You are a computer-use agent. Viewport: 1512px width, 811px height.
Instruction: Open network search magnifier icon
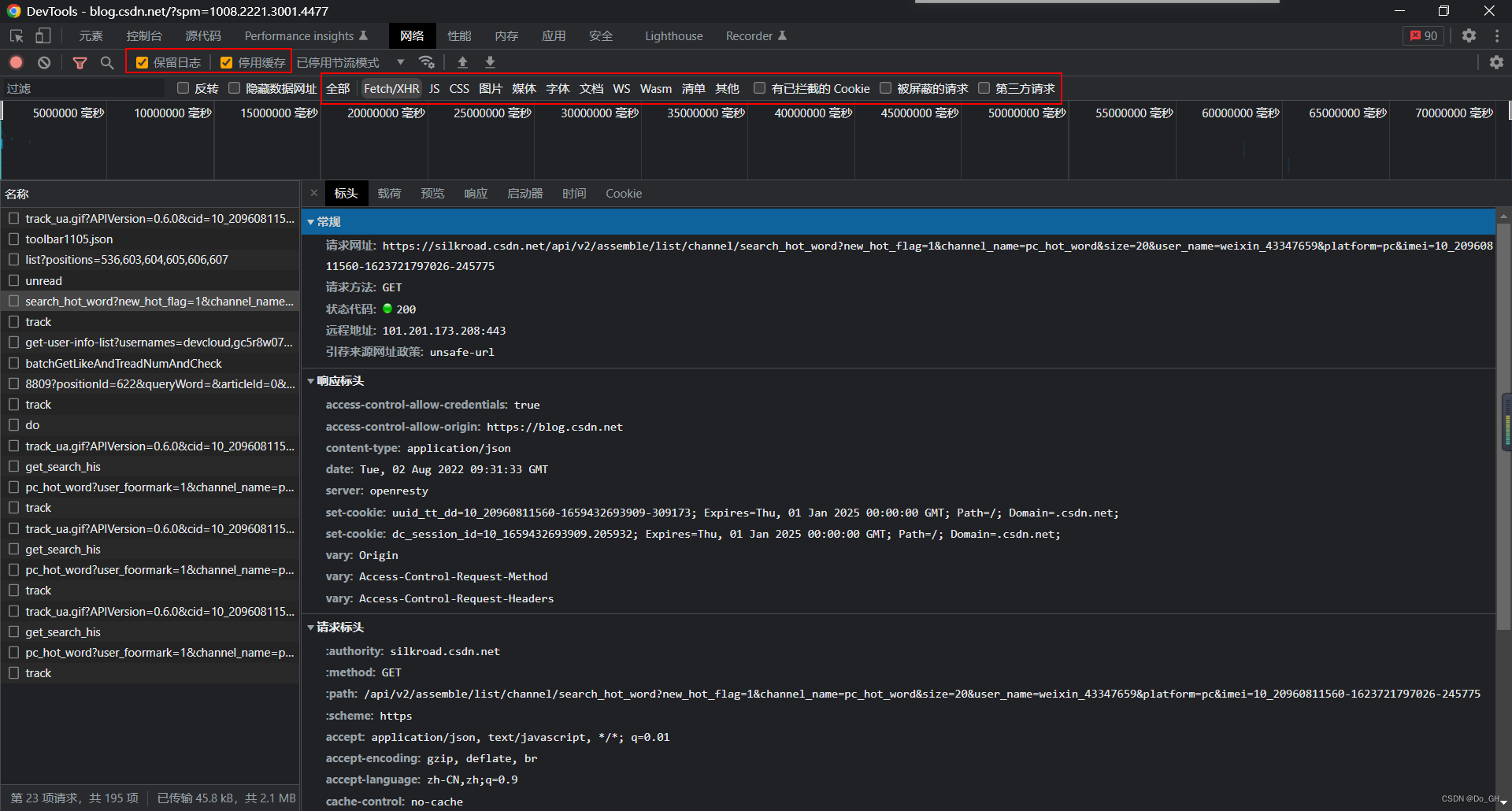click(x=107, y=62)
